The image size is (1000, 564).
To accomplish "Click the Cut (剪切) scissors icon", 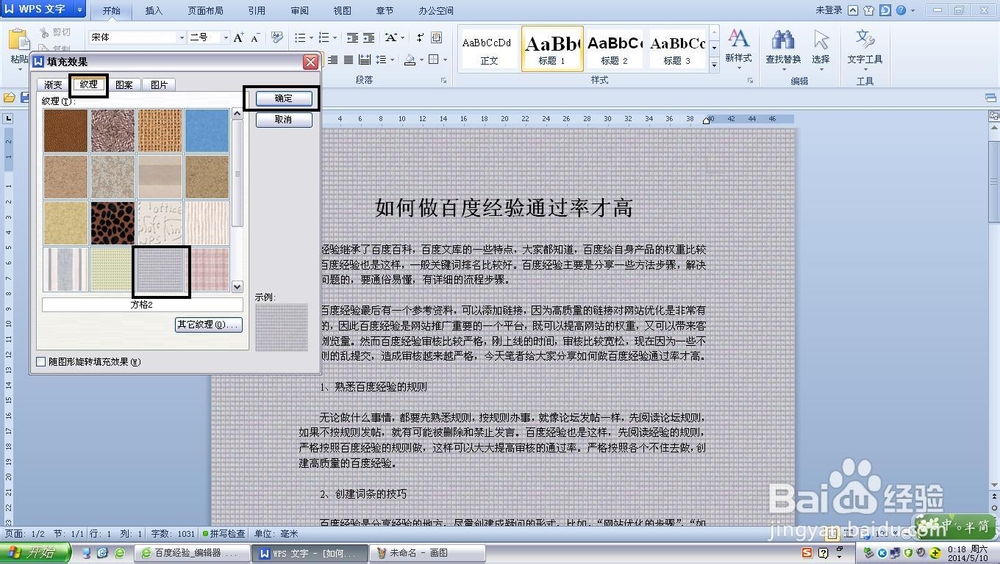I will (x=45, y=32).
